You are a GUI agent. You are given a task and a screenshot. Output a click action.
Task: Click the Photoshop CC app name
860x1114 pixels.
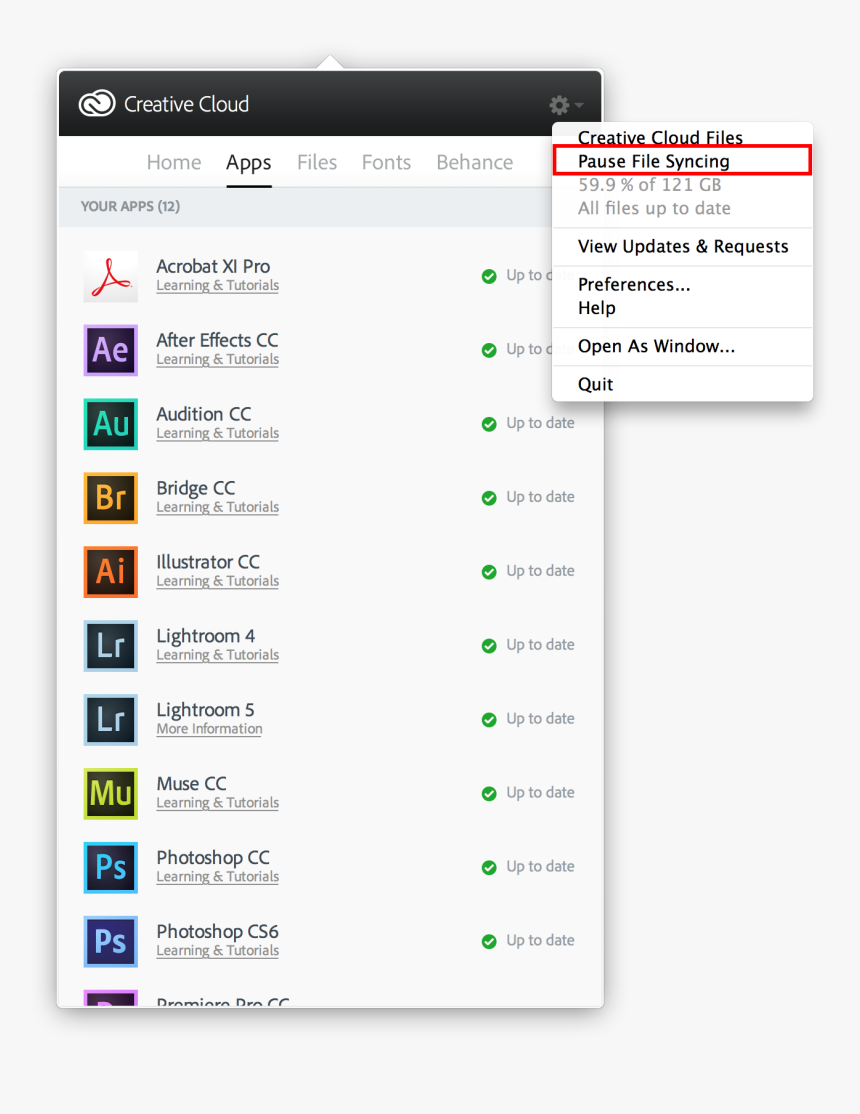tap(213, 858)
